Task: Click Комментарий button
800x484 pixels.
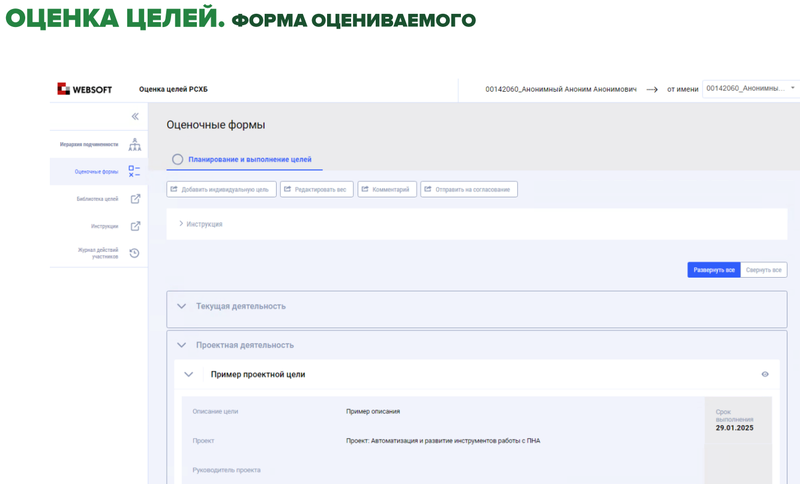Action: coord(387,189)
